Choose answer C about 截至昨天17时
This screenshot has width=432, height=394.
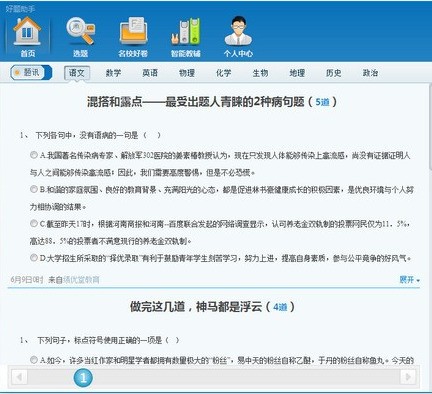point(34,223)
